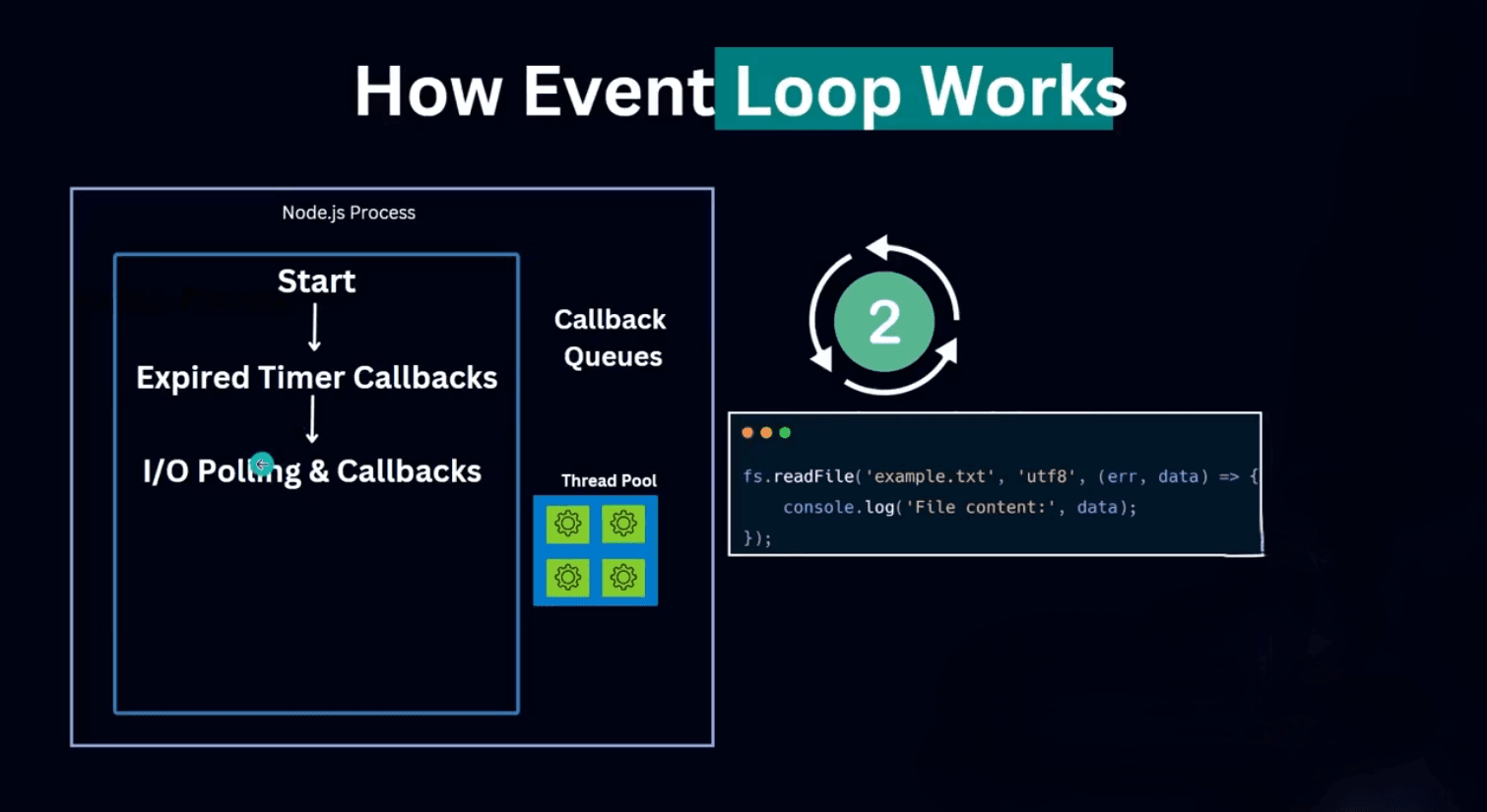The height and width of the screenshot is (812, 1487).
Task: Click the fs.readFile code line
Action: coord(997,476)
